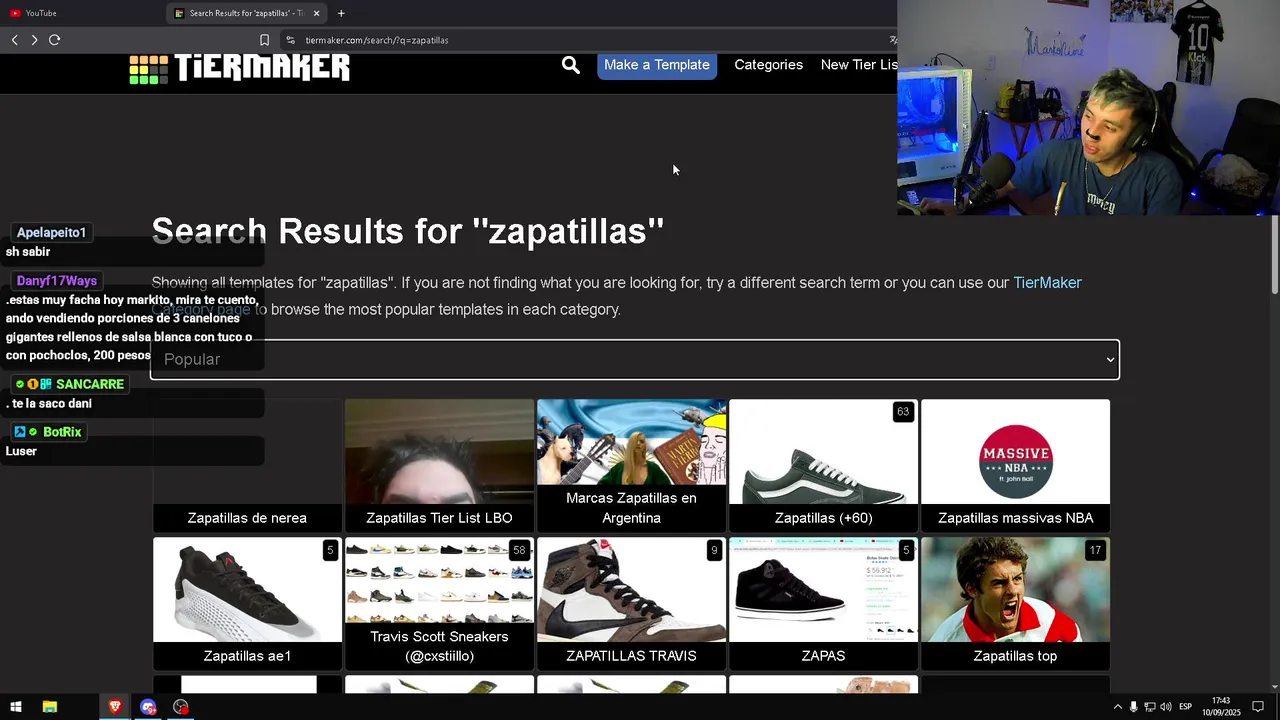
Task: Click the Danyf17Ways chat username
Action: pos(57,281)
